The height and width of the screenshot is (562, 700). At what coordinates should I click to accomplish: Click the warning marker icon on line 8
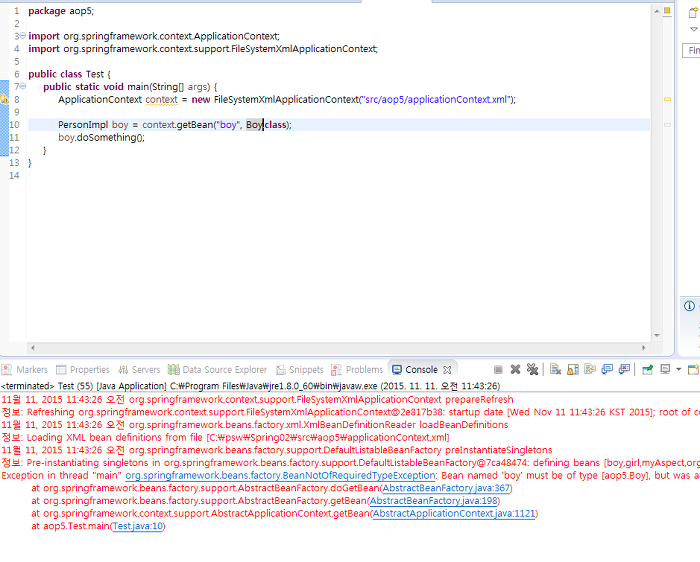point(4,99)
